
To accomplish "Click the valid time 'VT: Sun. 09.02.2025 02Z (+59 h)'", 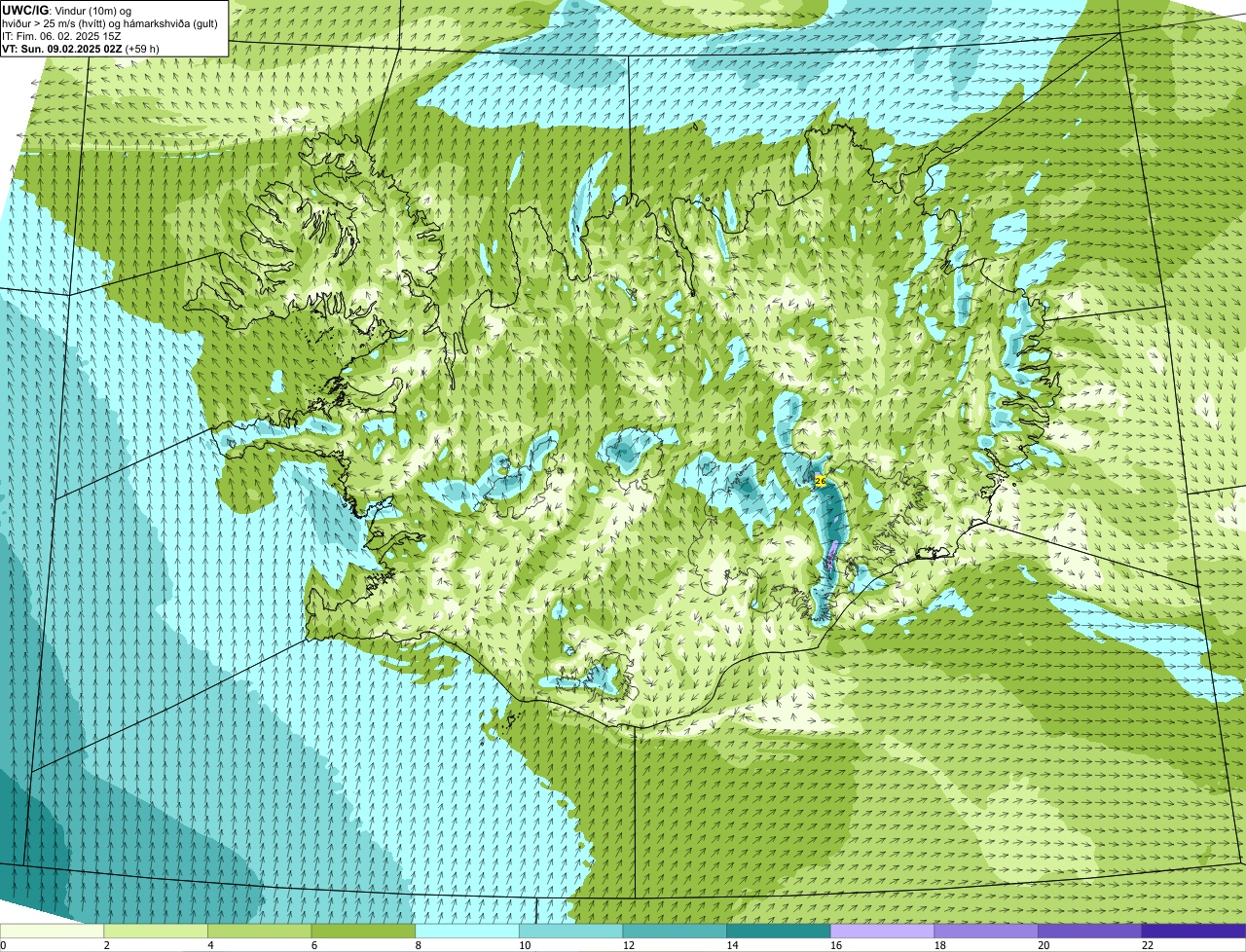I will click(81, 48).
